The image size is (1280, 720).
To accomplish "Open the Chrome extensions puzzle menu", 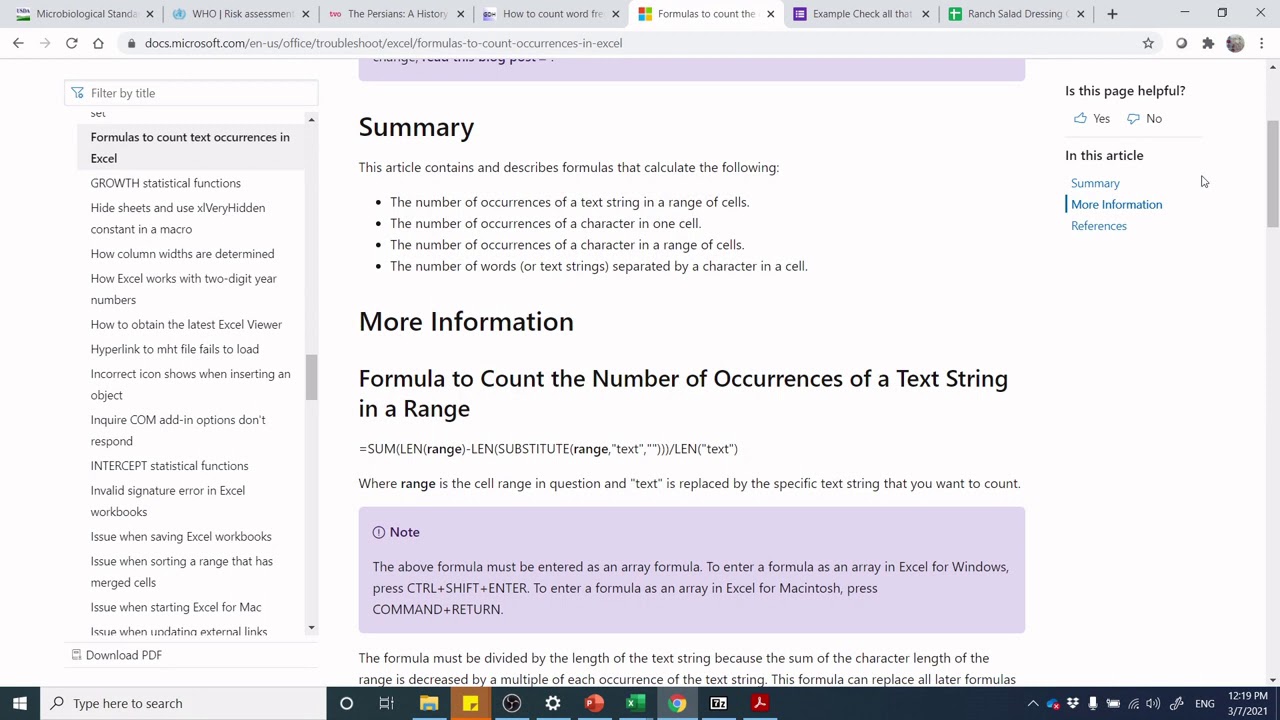I will (1208, 43).
